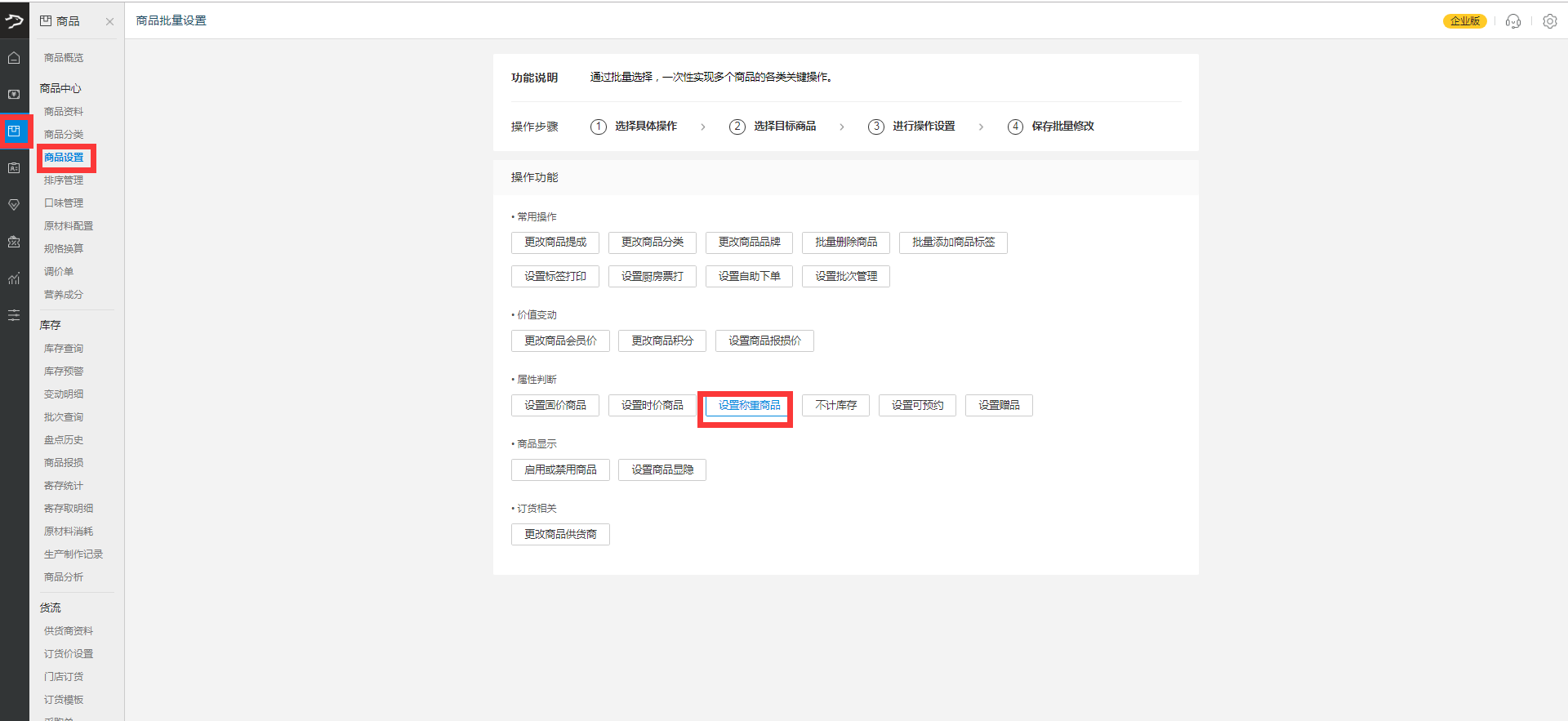Click the 设置厨房票打 button
This screenshot has height=721, width=1568.
coord(653,277)
